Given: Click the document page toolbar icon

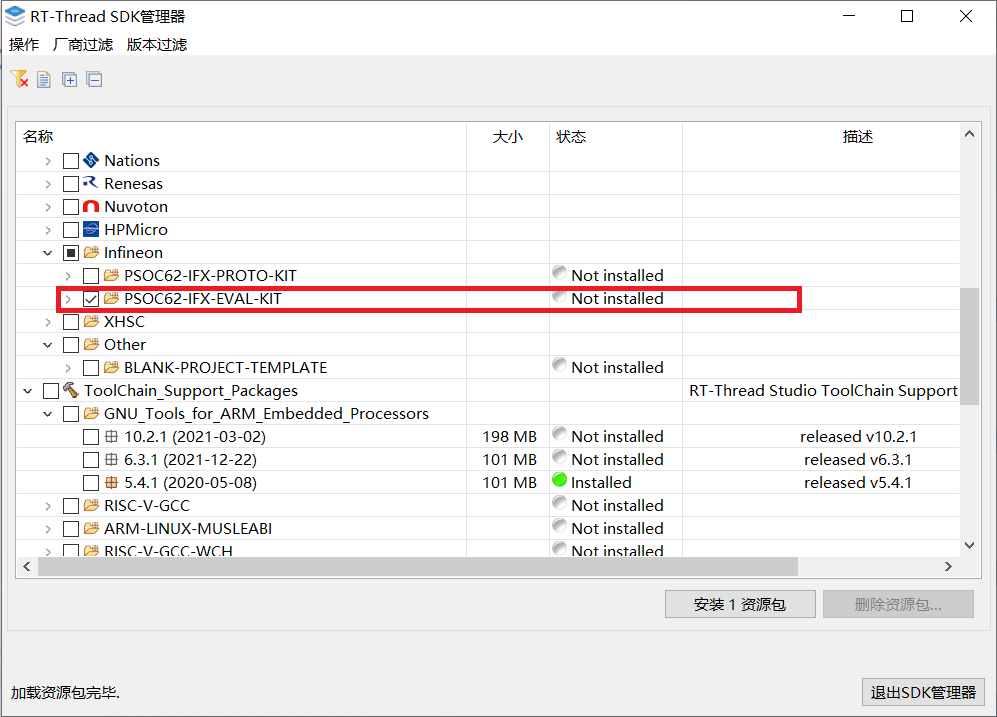Looking at the screenshot, I should coord(44,79).
